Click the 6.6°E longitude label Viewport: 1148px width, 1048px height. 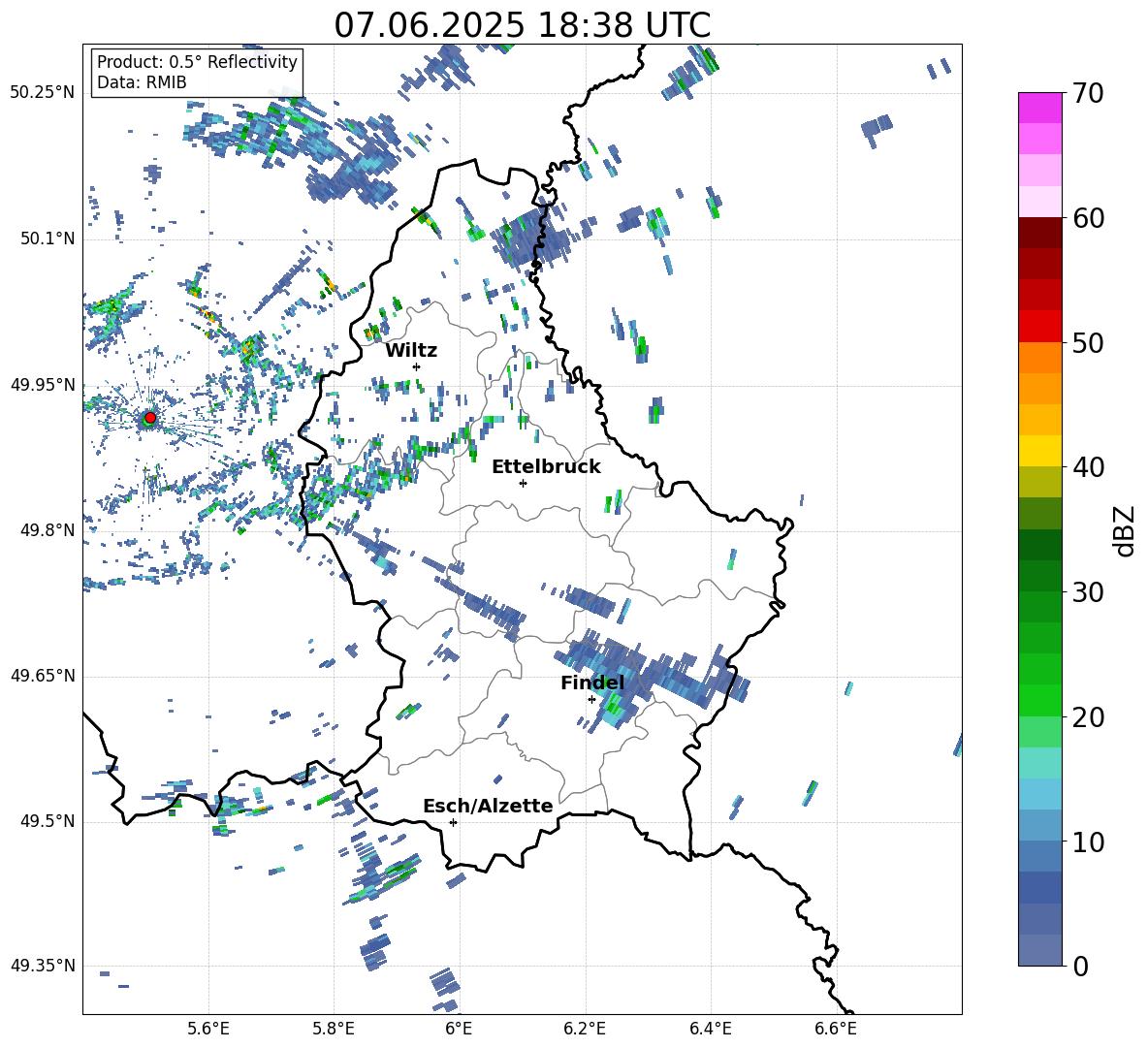click(836, 1029)
